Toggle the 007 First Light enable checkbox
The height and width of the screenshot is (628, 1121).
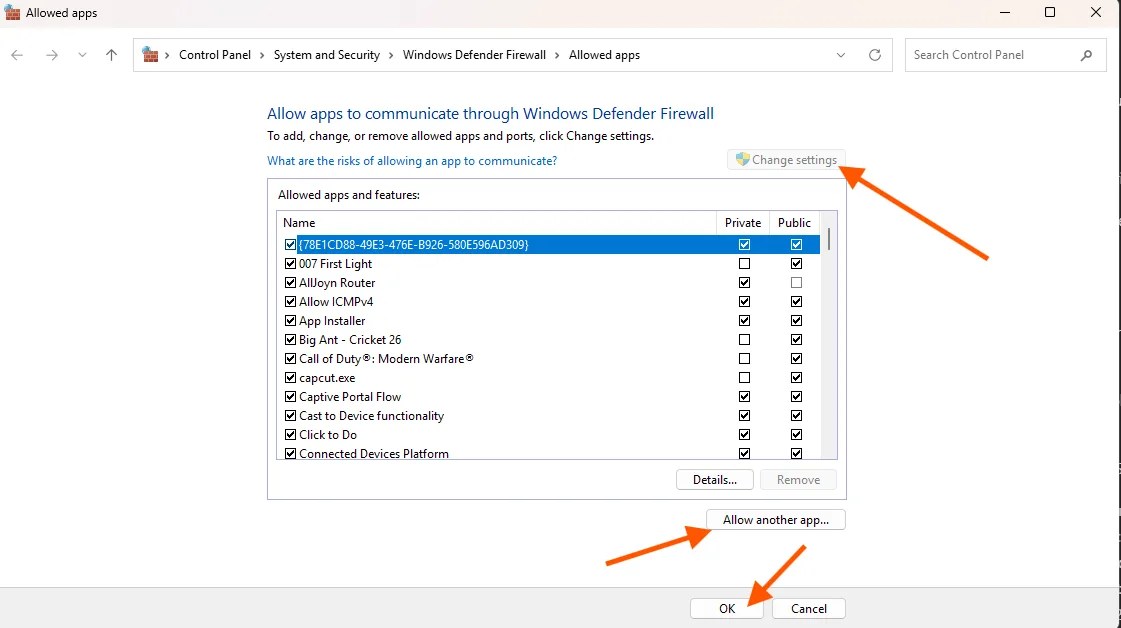(290, 263)
